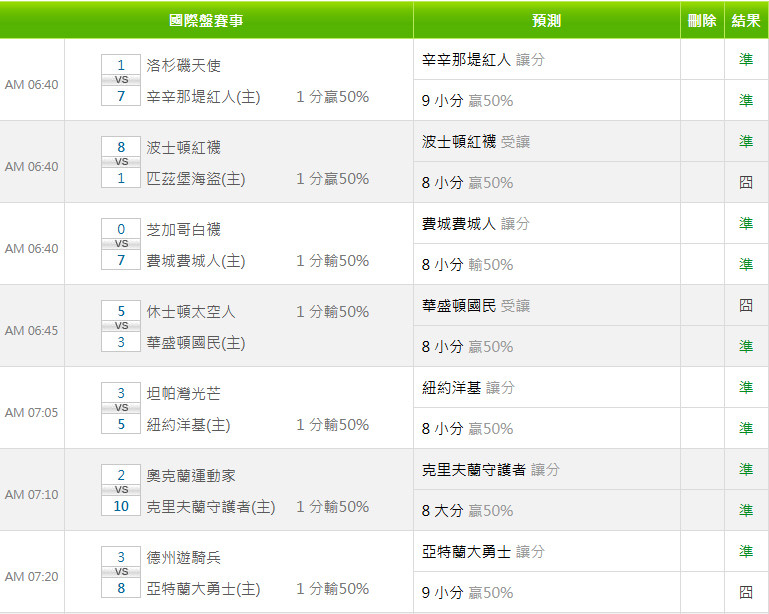Click 1 分輸50% beside 紐約洋基(主)
The height and width of the screenshot is (614, 769).
point(333,424)
